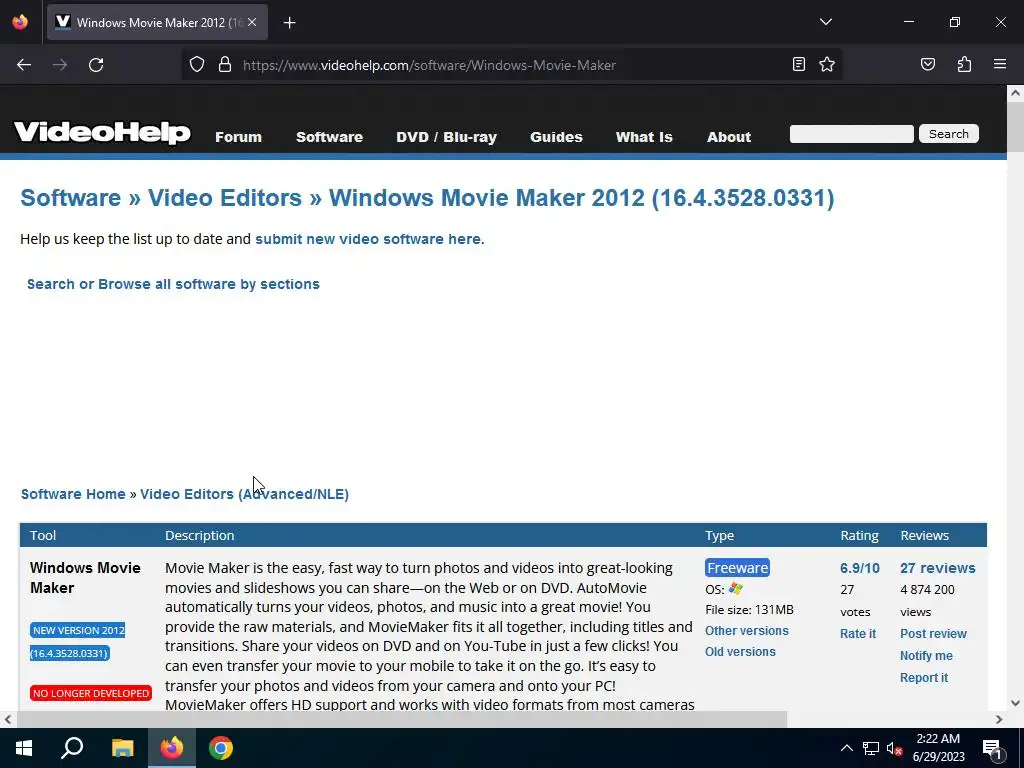
Task: Open taskbar search magnifier
Action: click(72, 748)
